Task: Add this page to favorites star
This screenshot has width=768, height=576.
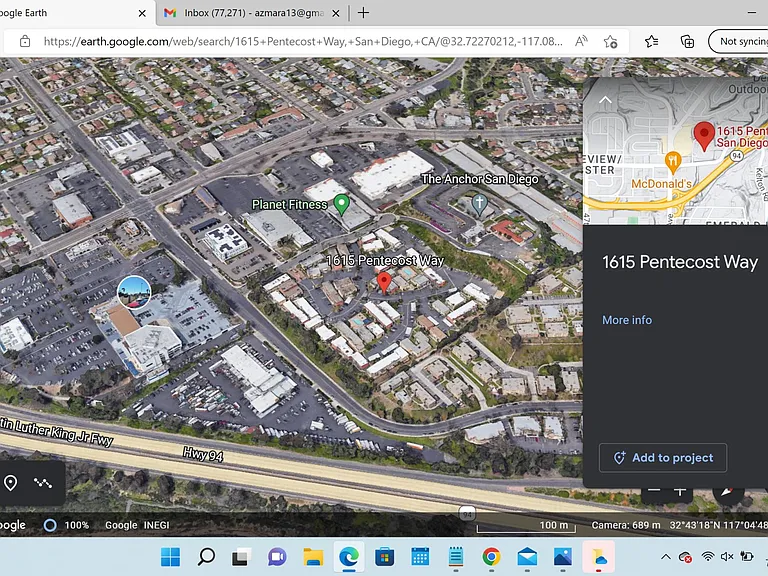Action: [610, 42]
